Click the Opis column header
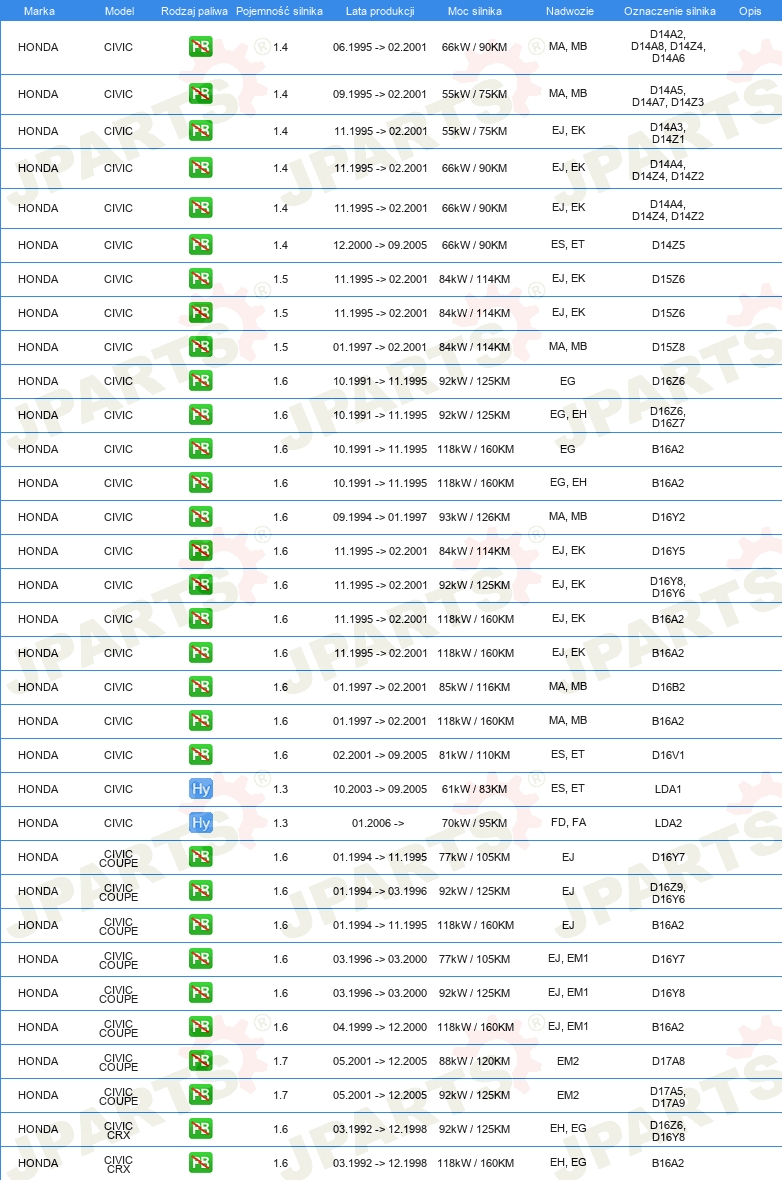Screen dimensions: 782x1180 coord(750,11)
